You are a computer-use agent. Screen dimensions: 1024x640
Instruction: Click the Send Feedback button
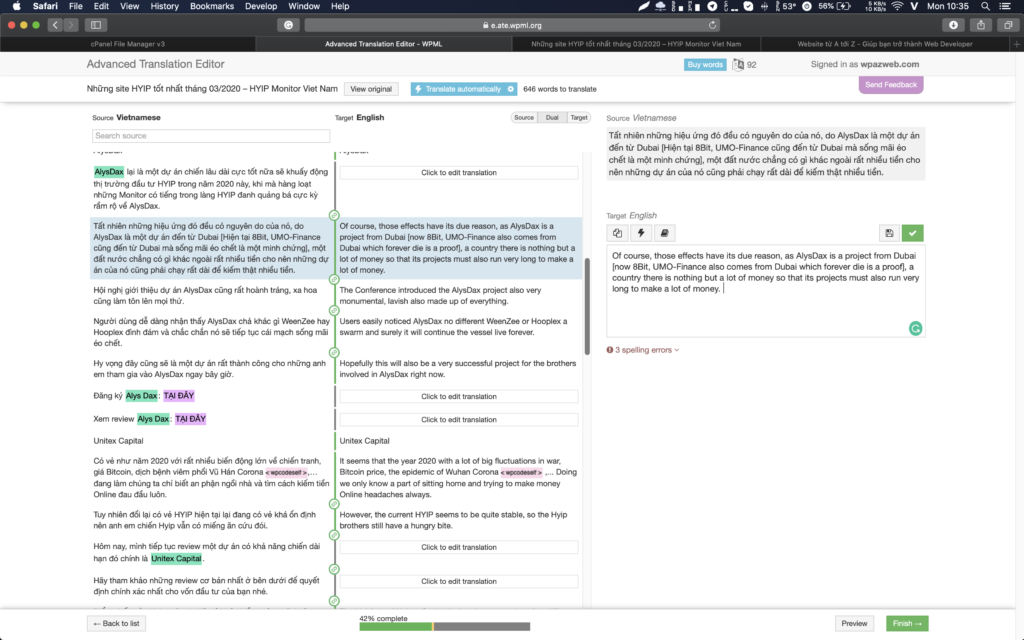891,85
